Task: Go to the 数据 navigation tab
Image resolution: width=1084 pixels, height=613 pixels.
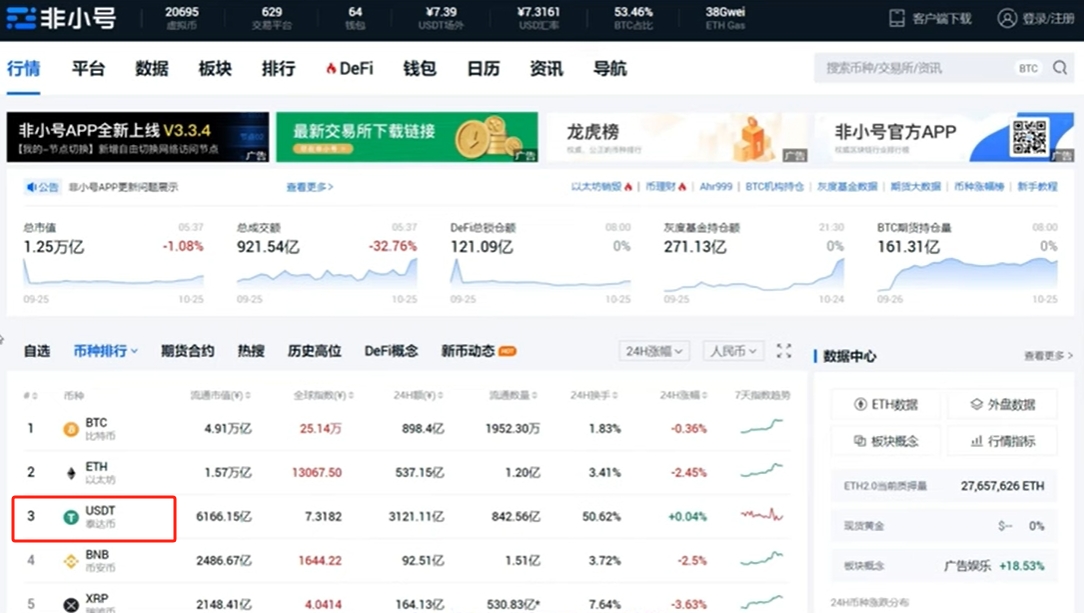Action: tap(151, 68)
